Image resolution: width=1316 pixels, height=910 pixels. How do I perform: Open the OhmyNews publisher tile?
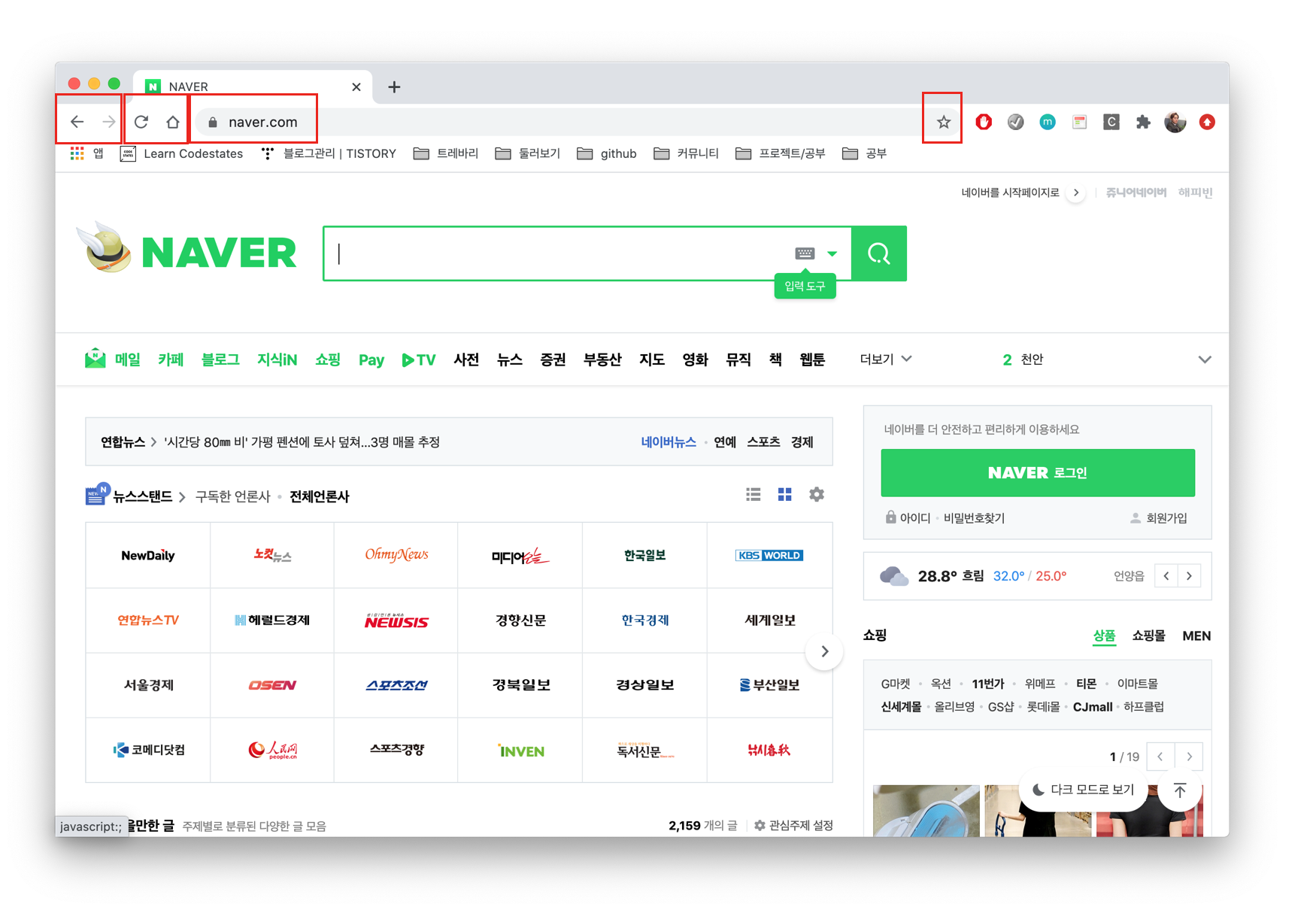396,555
